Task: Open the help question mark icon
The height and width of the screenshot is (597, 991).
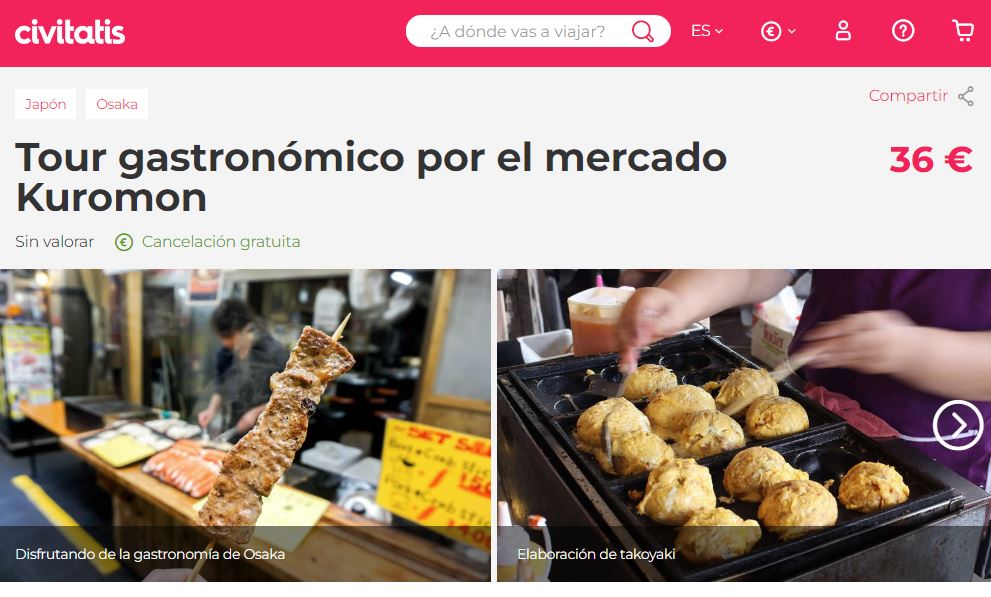Action: 903,30
